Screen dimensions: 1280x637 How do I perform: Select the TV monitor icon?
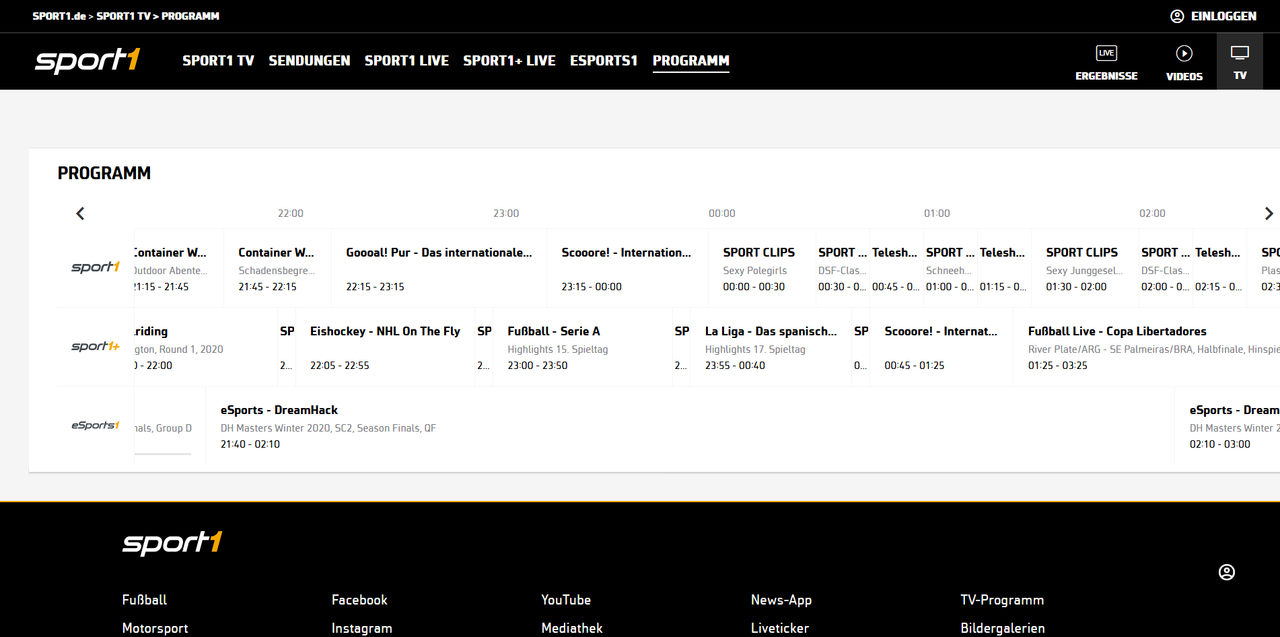tap(1240, 62)
